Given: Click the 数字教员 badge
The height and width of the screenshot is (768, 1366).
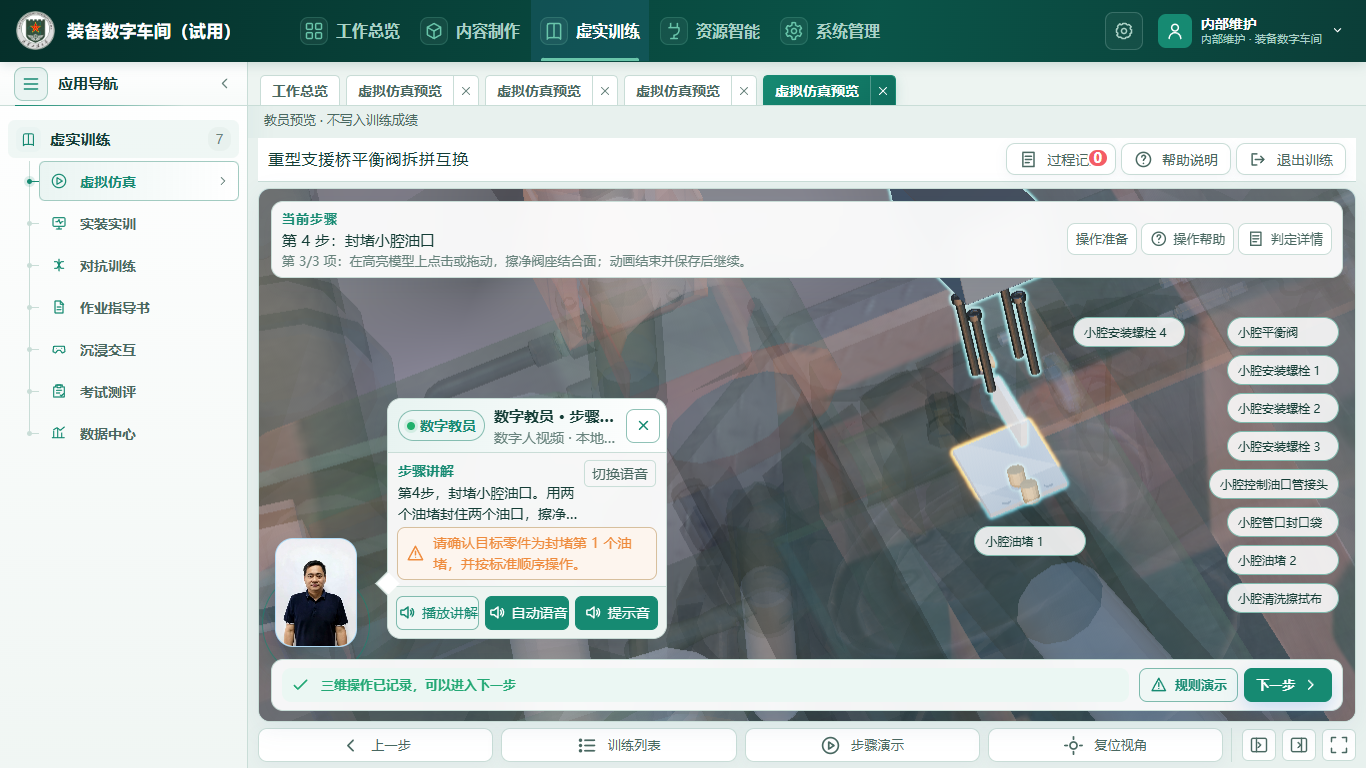Looking at the screenshot, I should pyautogui.click(x=441, y=425).
